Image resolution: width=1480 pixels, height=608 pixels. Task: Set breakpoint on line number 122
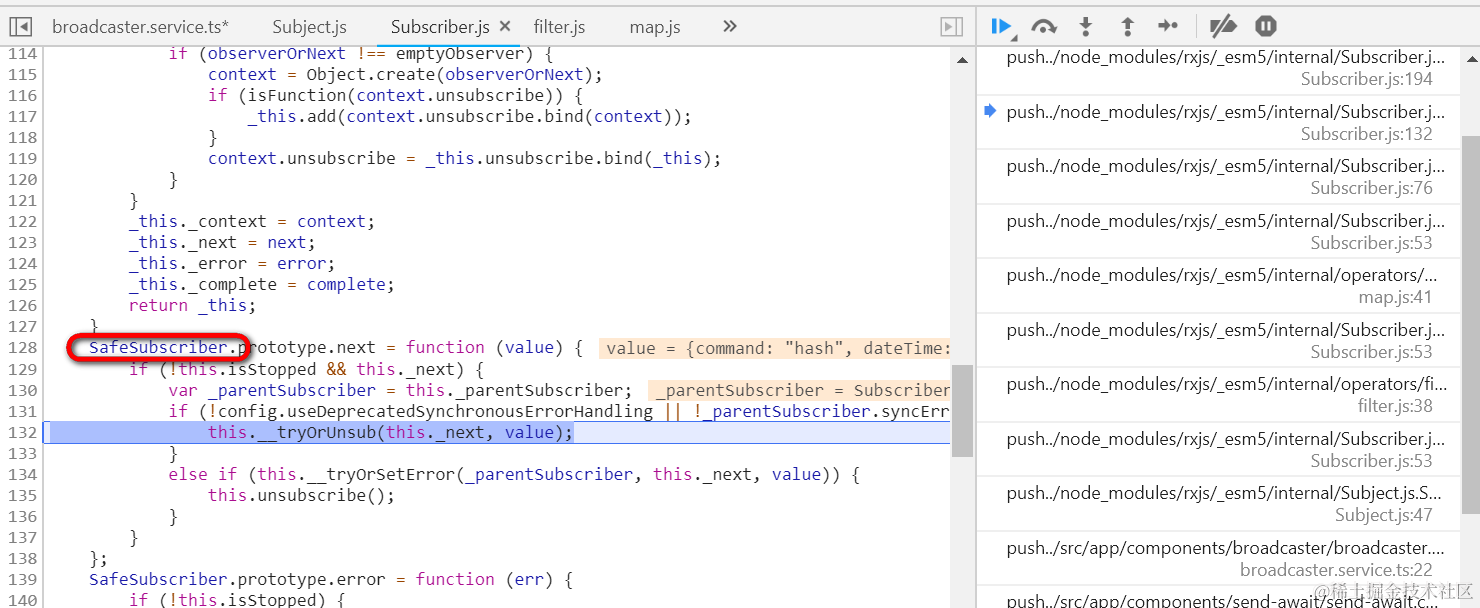point(22,222)
